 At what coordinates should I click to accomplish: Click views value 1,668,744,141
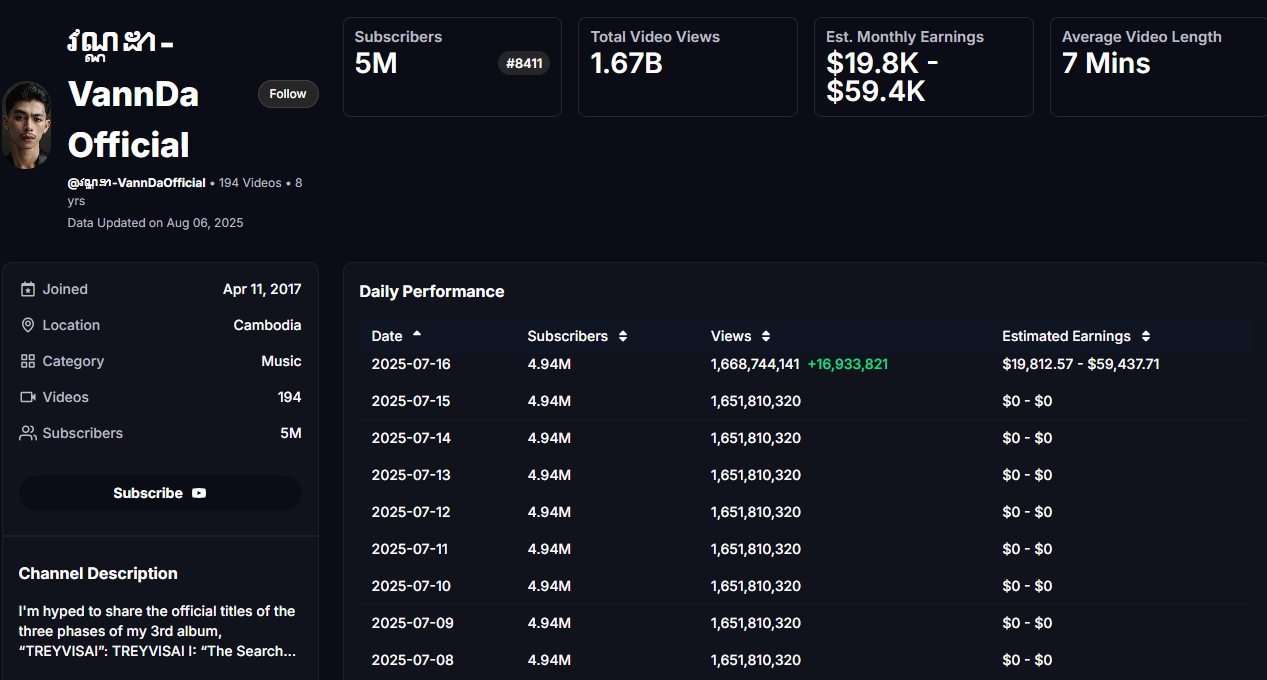tap(755, 364)
